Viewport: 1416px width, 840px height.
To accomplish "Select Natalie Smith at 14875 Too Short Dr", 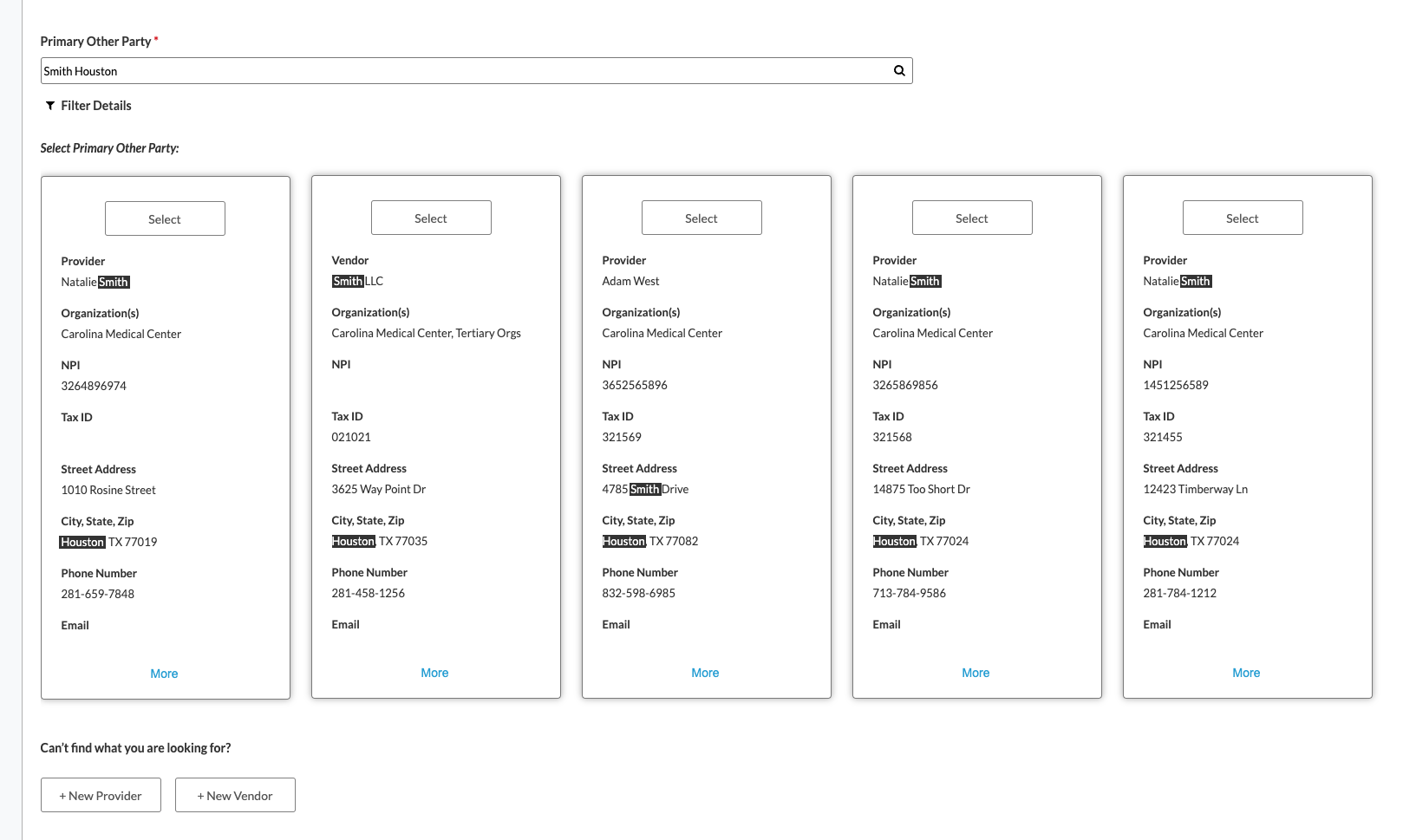I will pos(971,217).
